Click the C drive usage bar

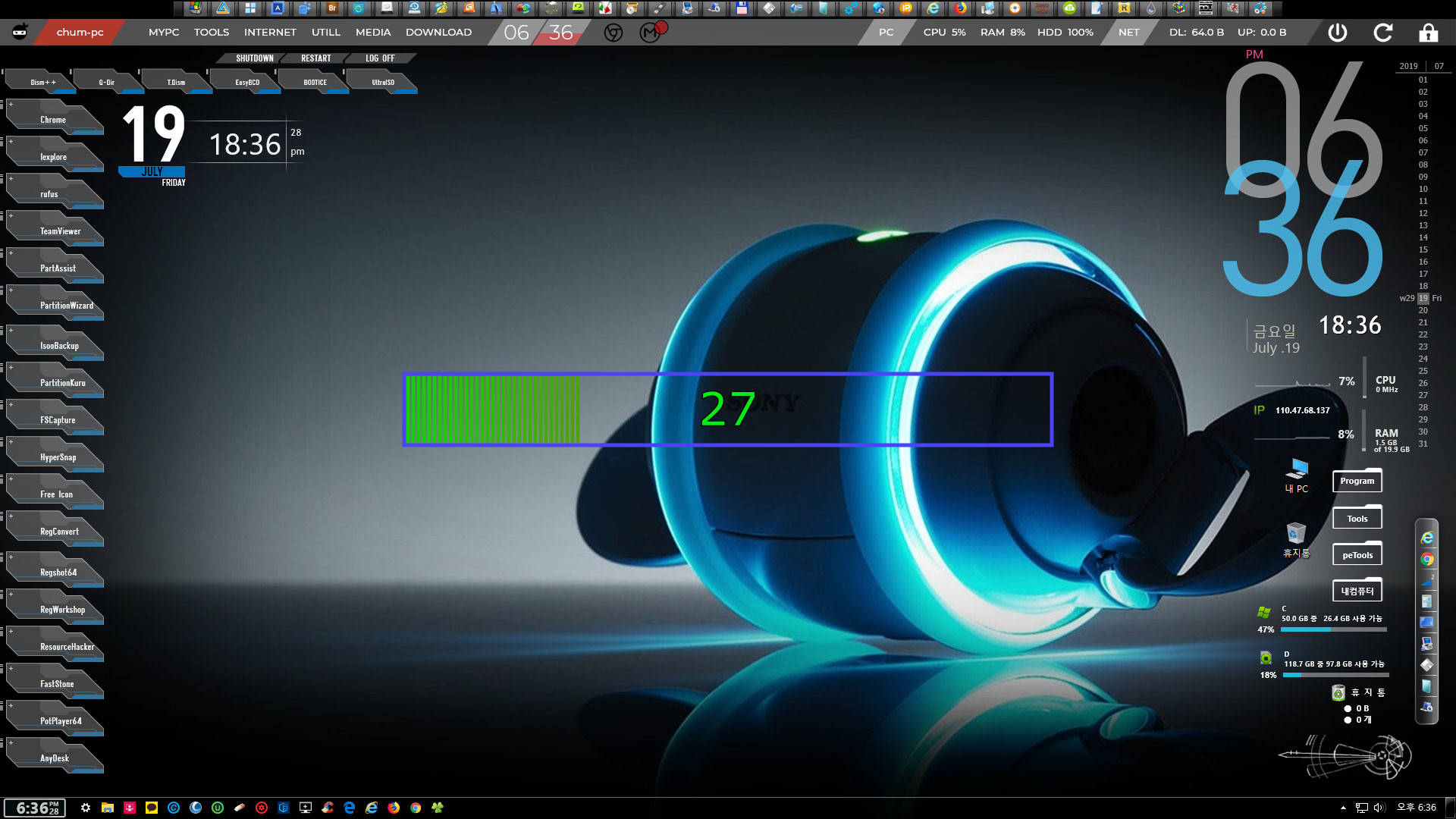click(1334, 629)
